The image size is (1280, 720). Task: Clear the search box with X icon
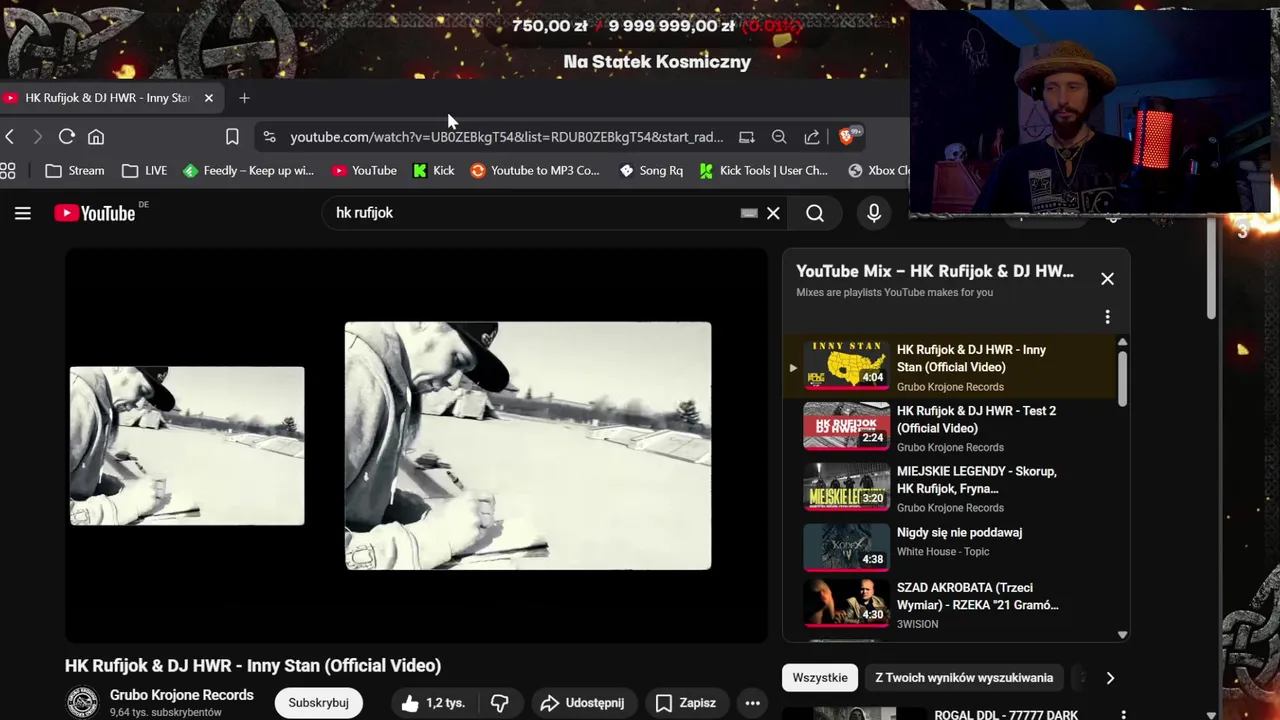pos(773,213)
